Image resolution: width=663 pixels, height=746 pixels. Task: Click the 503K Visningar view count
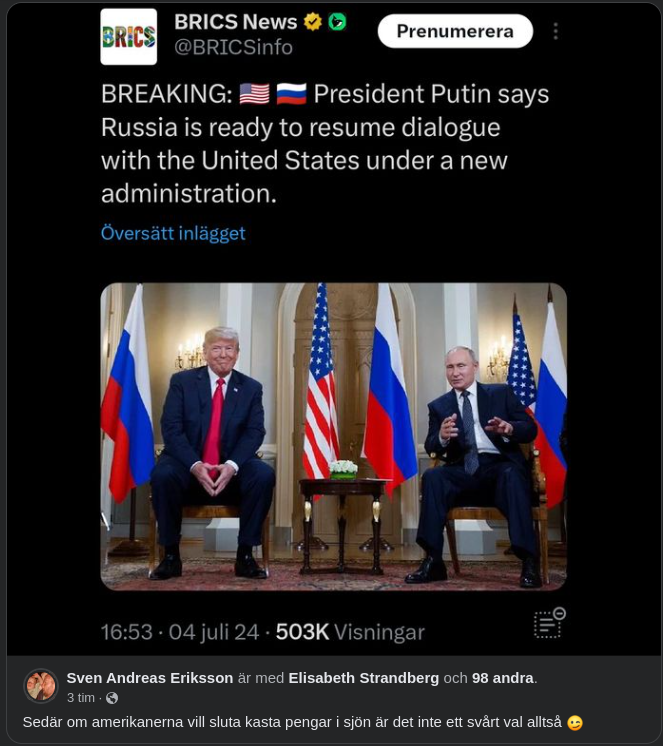pyautogui.click(x=350, y=632)
